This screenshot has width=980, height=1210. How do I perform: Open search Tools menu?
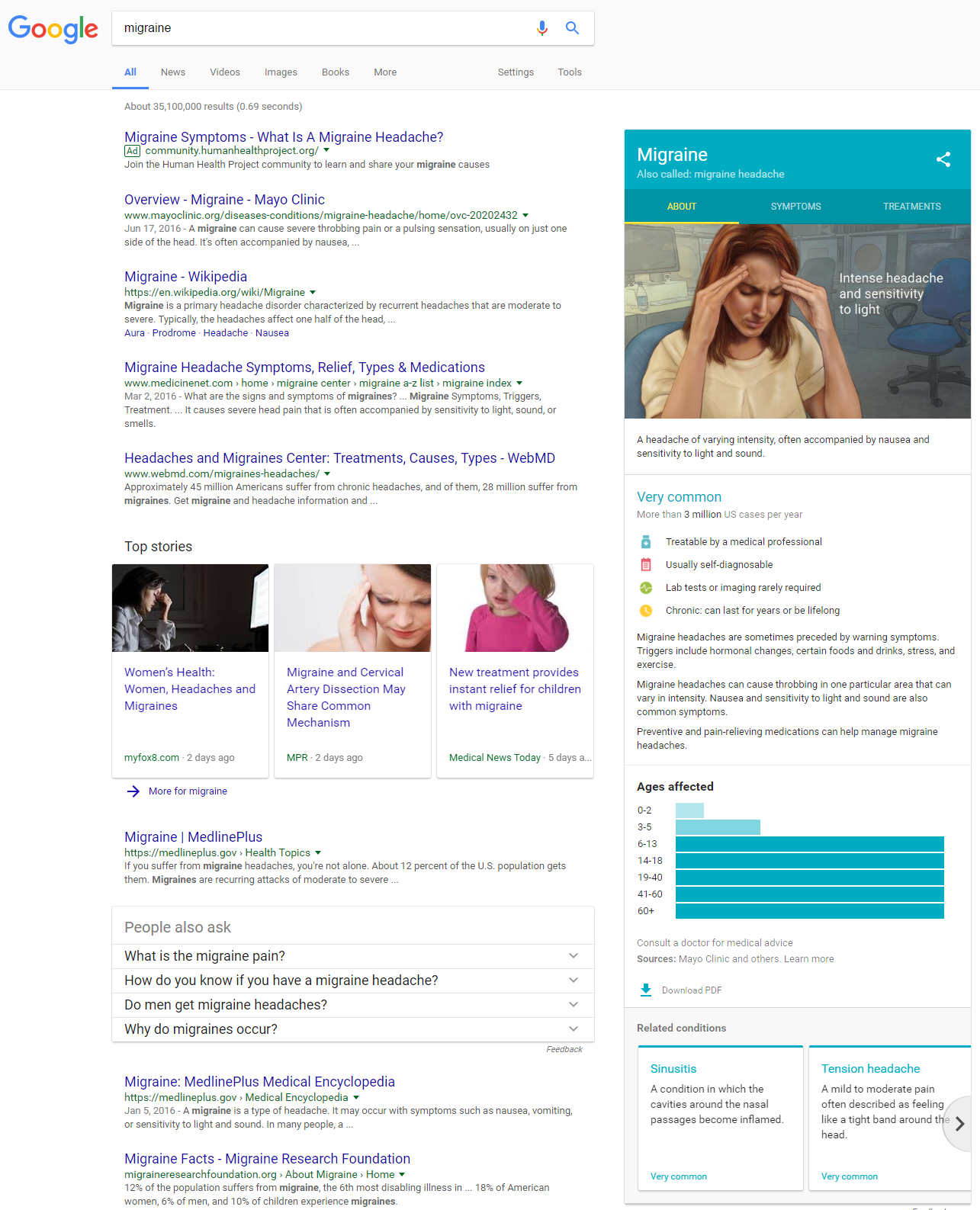tap(570, 72)
